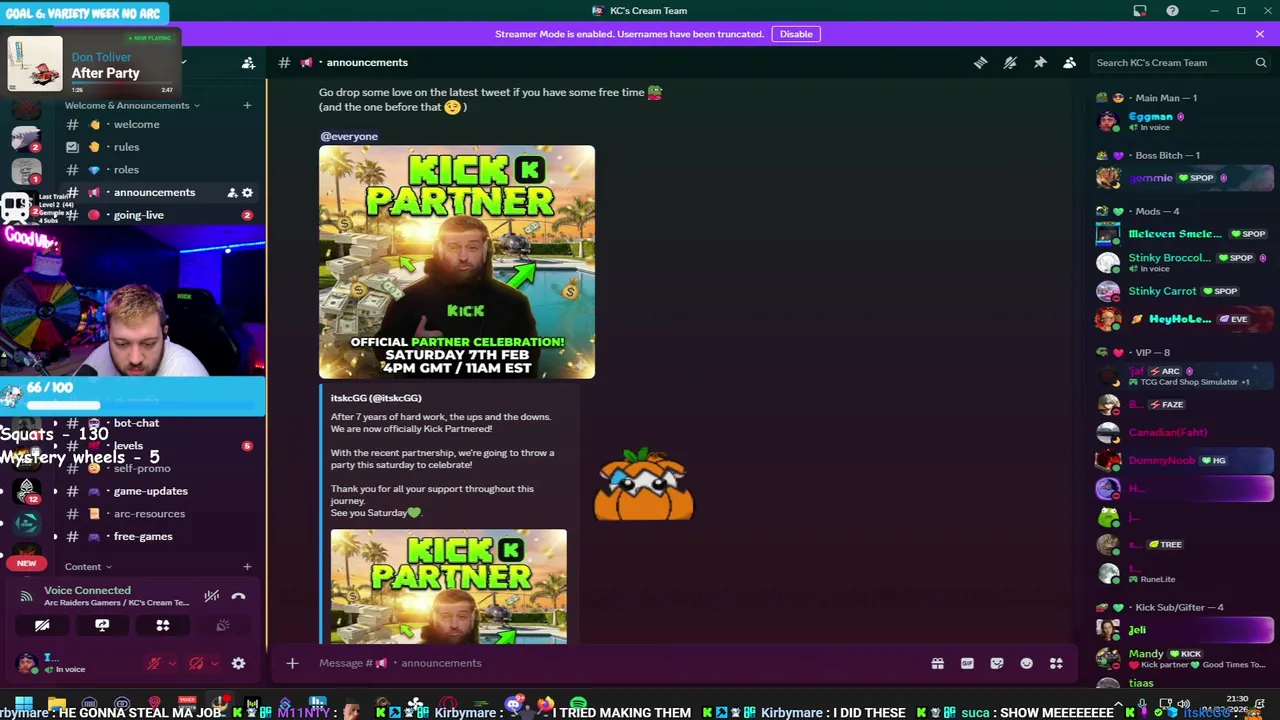This screenshot has width=1280, height=720.
Task: Select the announcements channel
Action: [160, 192]
